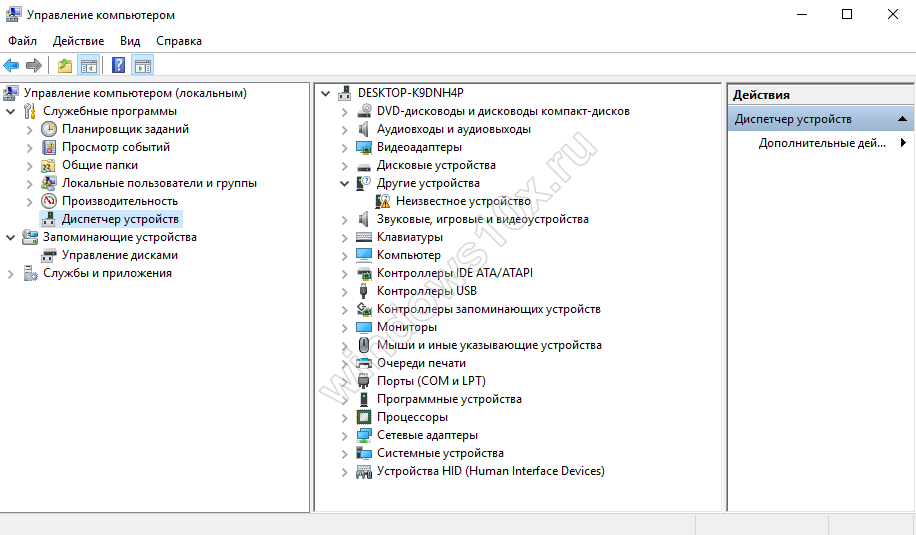This screenshot has height=535, width=916.
Task: Expand the Службы и приложения node
Action: tap(11, 273)
